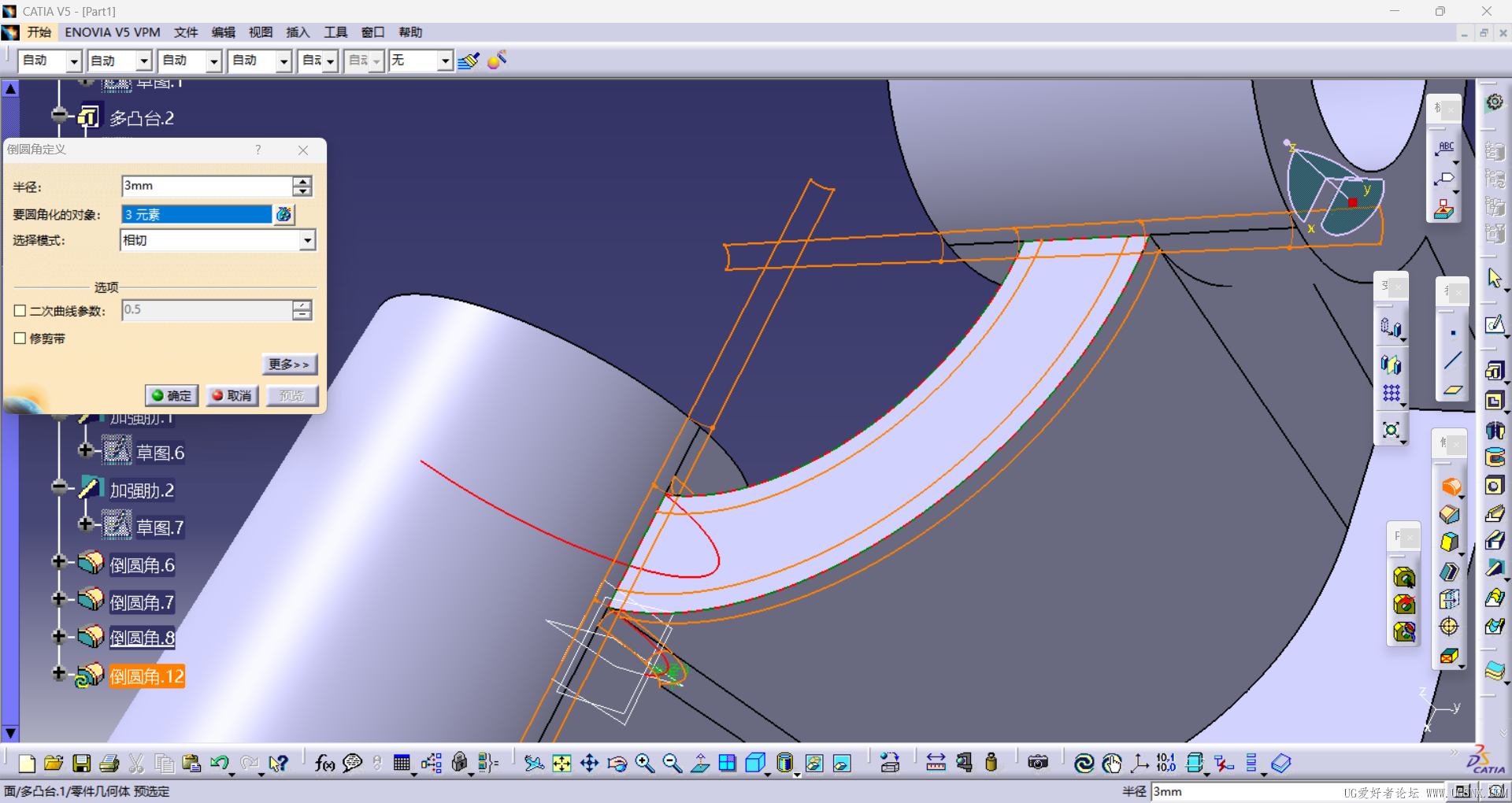Click the Save icon in bottom toolbar
1512x803 pixels.
pos(81,763)
